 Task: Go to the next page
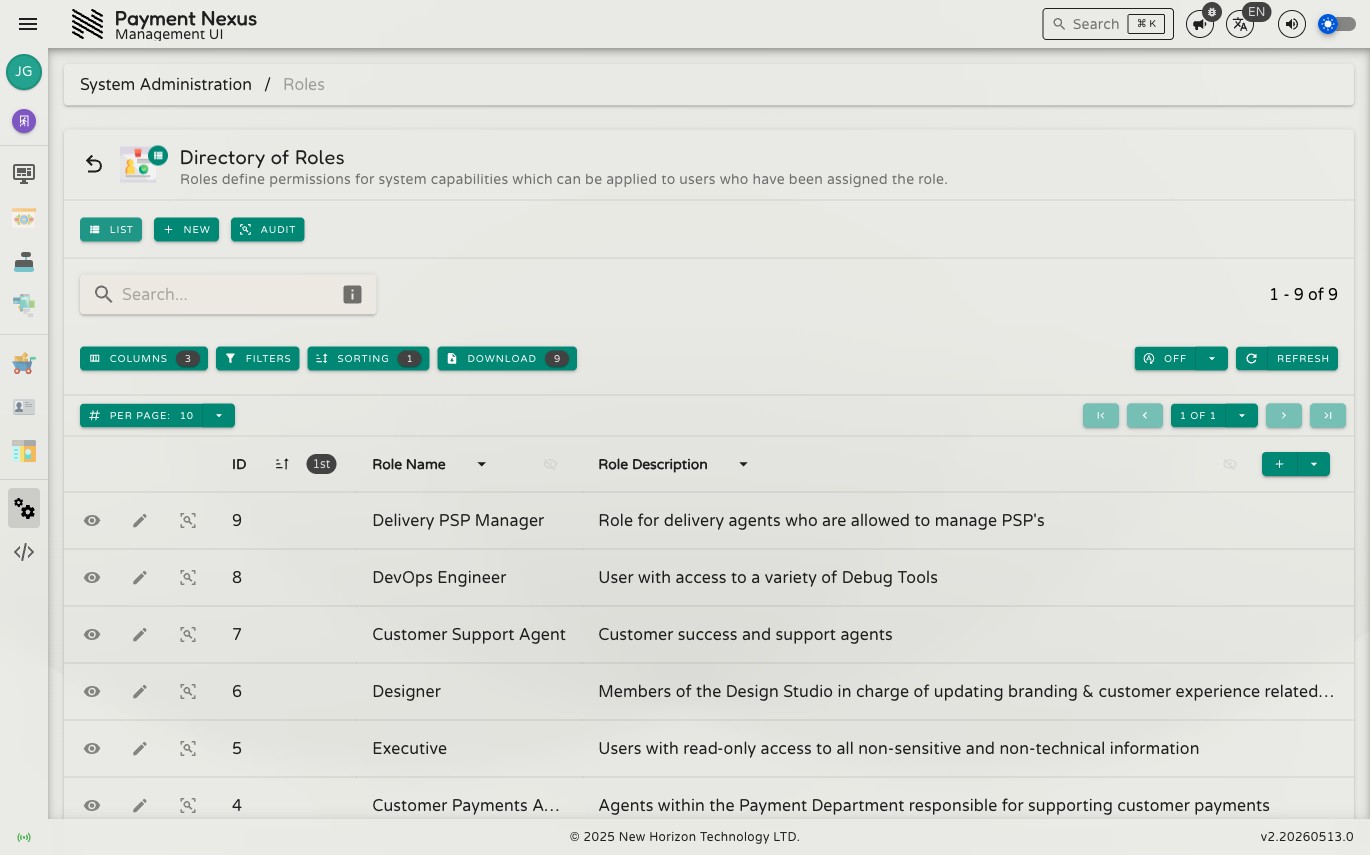(x=1284, y=415)
